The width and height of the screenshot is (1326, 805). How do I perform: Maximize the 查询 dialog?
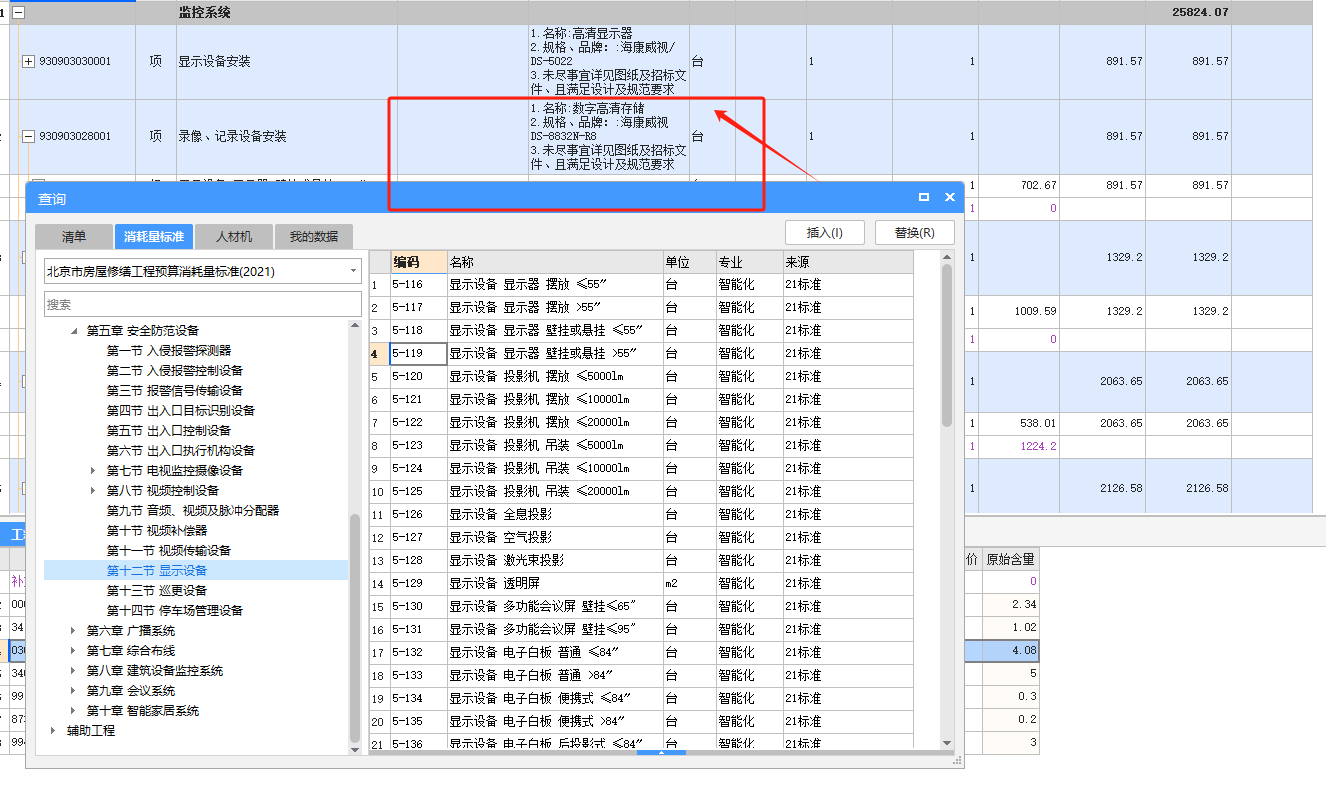pos(924,198)
